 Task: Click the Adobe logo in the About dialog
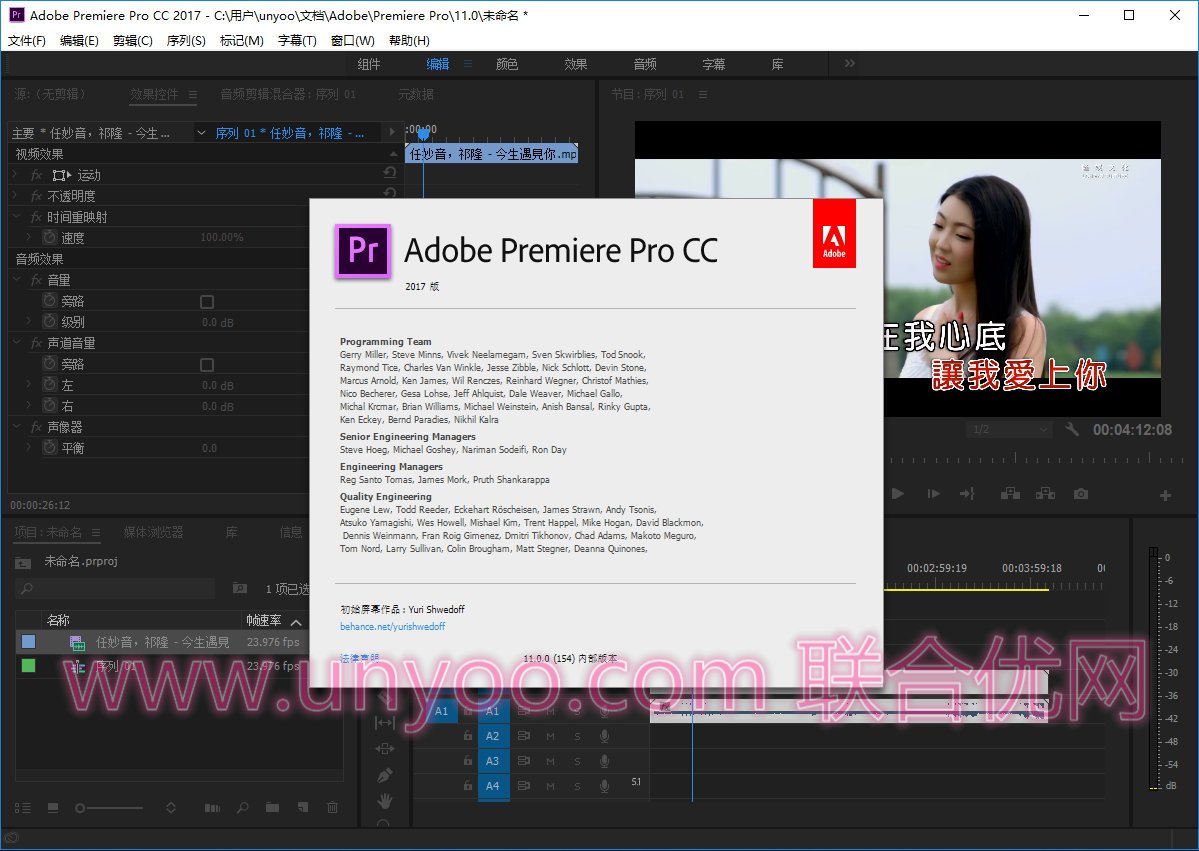[x=834, y=233]
